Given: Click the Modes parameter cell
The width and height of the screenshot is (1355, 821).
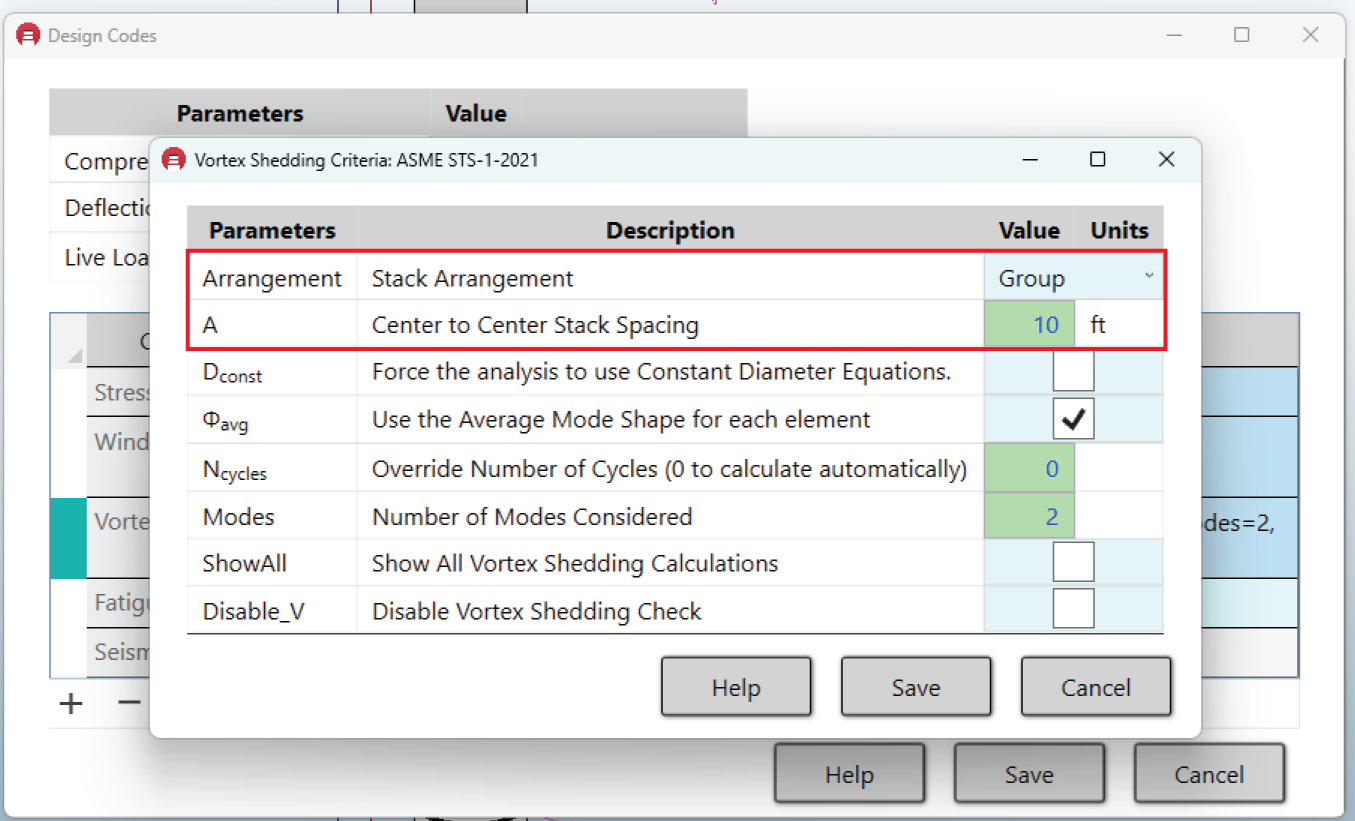Looking at the screenshot, I should coord(272,516).
